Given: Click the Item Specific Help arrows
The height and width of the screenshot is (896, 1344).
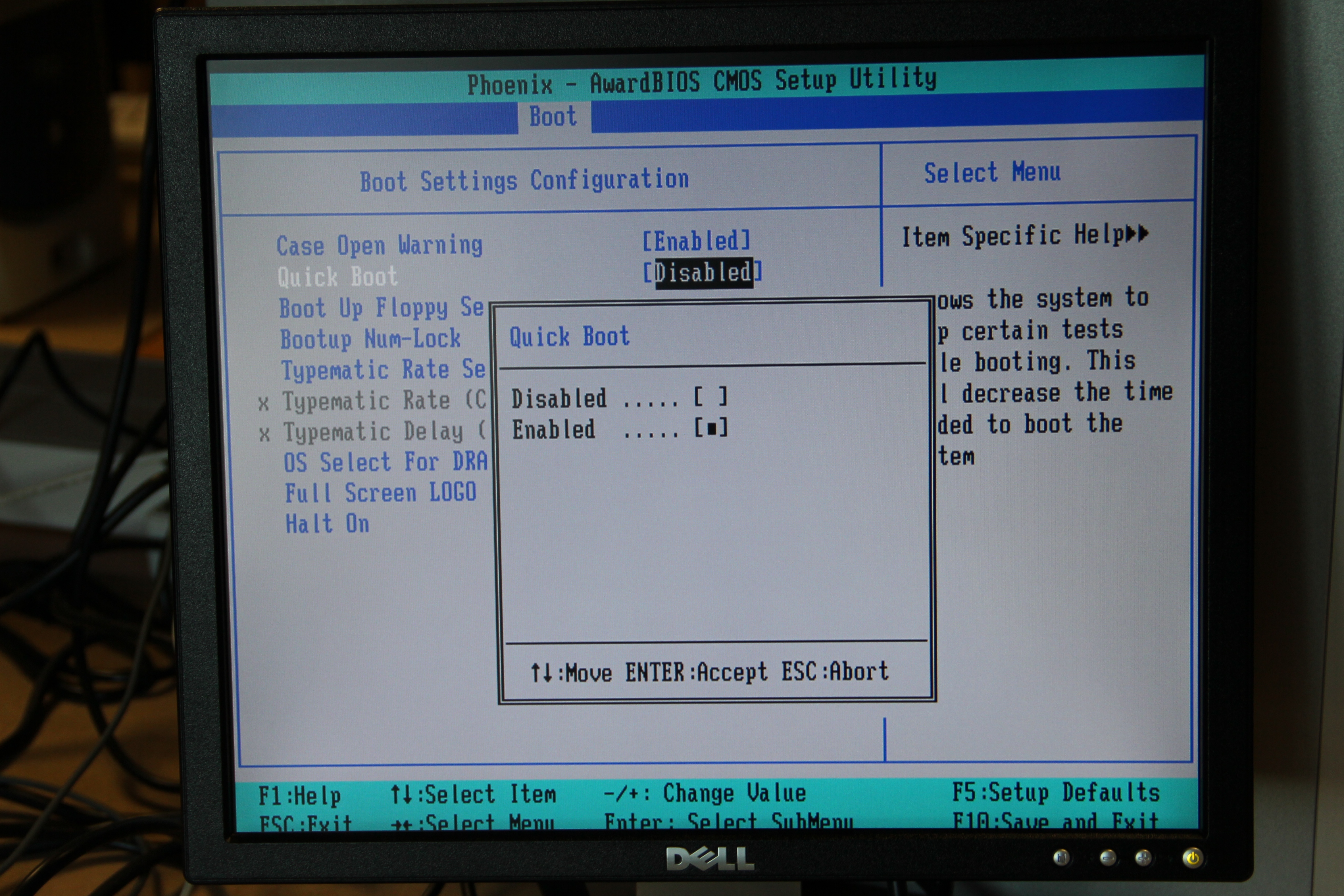Looking at the screenshot, I should pos(1137,234).
